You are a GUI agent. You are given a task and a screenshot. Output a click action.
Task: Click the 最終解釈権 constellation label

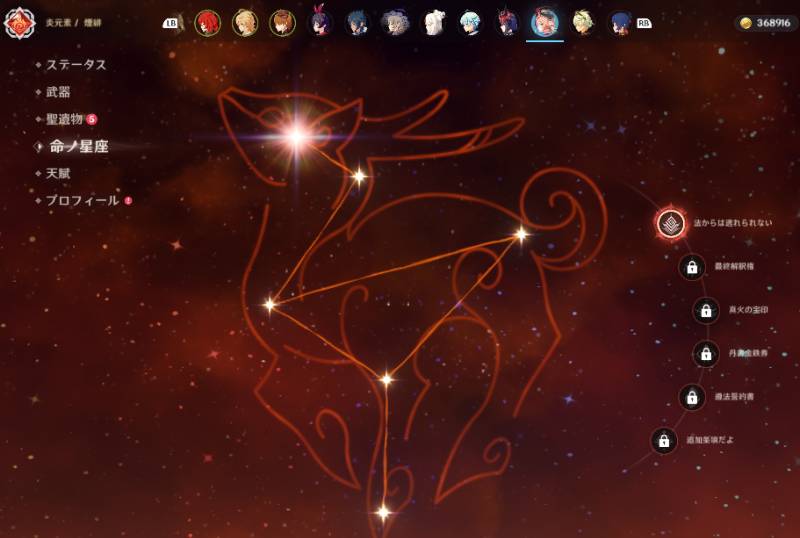pos(734,266)
